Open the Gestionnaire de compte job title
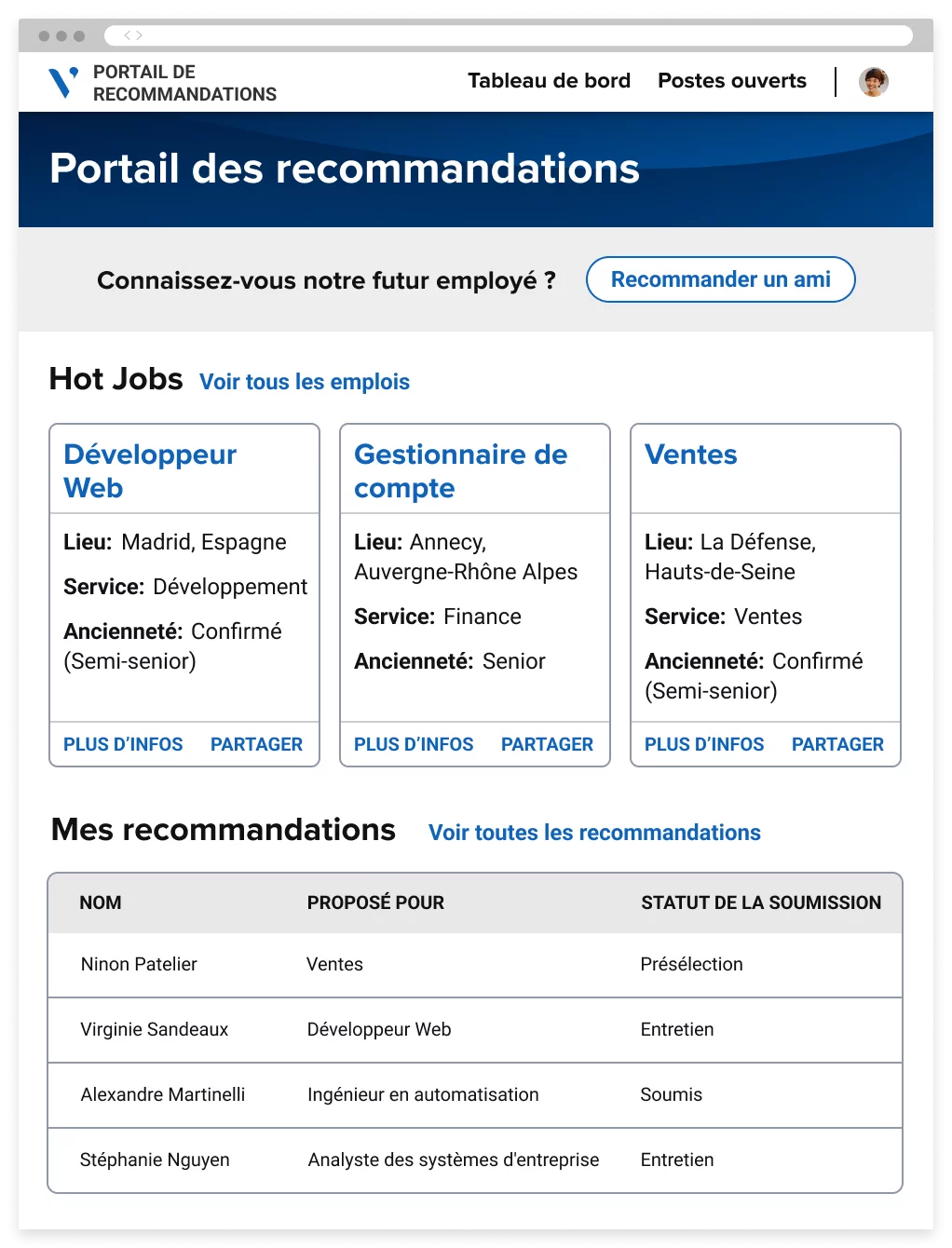Screen dimensions: 952x1248 pyautogui.click(x=460, y=470)
